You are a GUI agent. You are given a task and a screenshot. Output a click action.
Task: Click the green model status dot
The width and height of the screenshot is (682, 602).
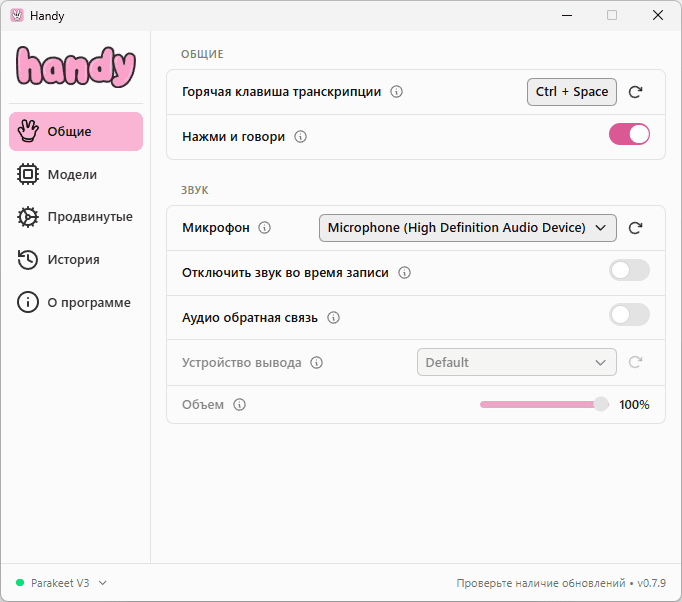[x=20, y=583]
